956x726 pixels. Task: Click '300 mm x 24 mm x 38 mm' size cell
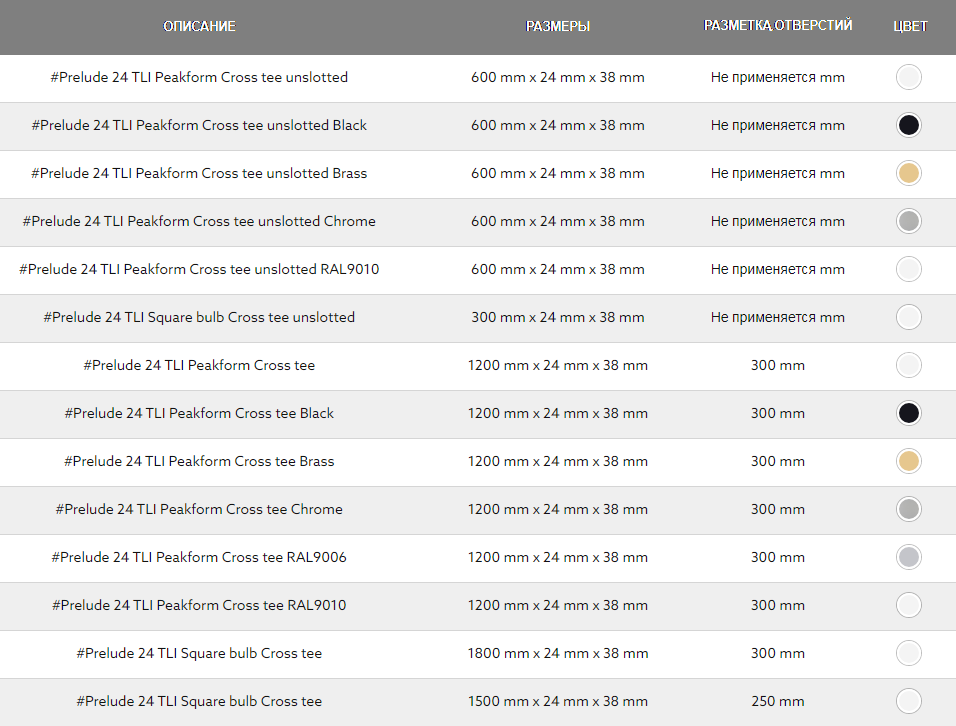coord(558,318)
